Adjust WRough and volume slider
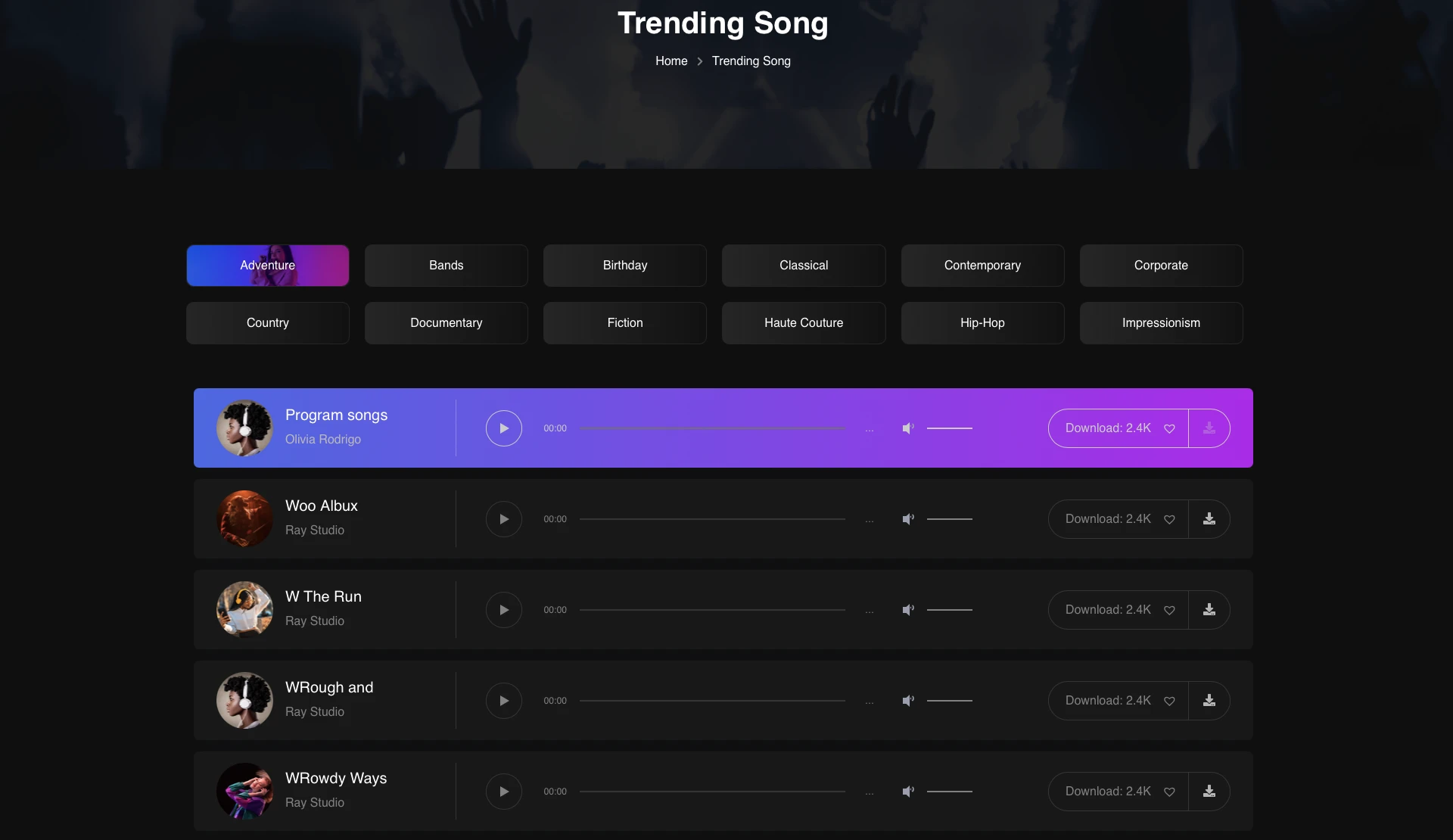1453x840 pixels. tap(950, 701)
